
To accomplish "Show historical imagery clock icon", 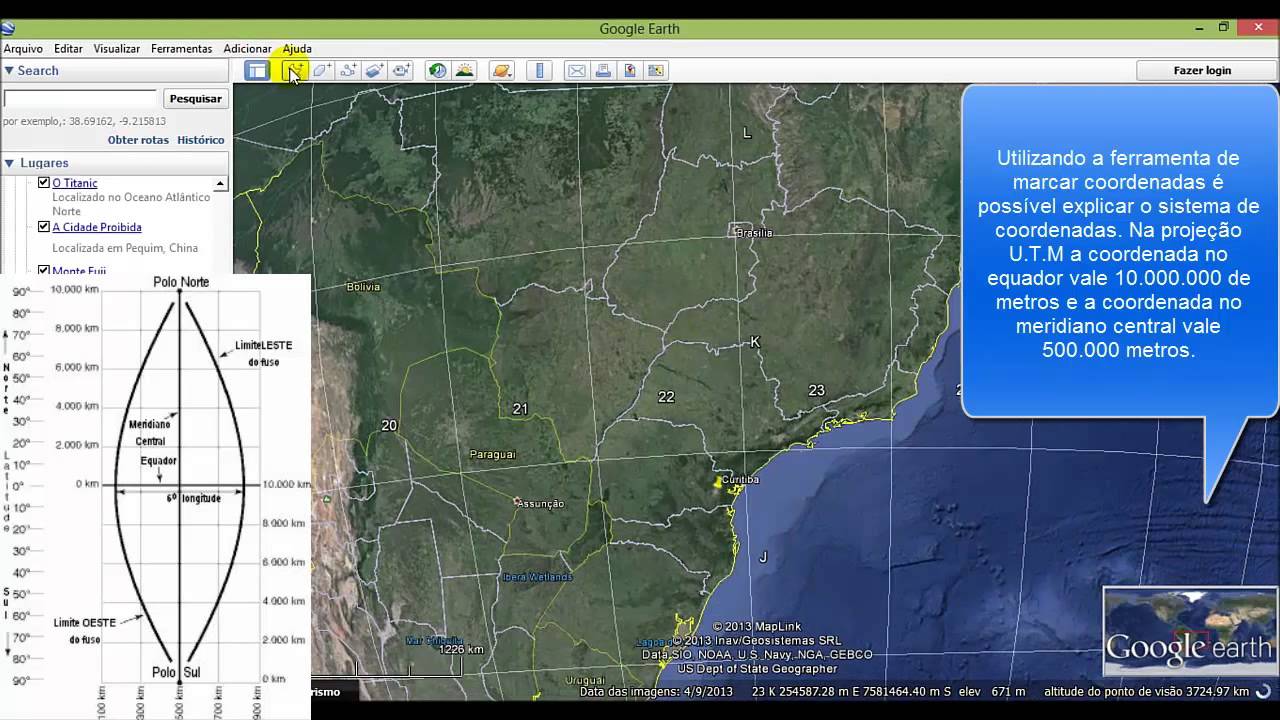I will [x=438, y=70].
